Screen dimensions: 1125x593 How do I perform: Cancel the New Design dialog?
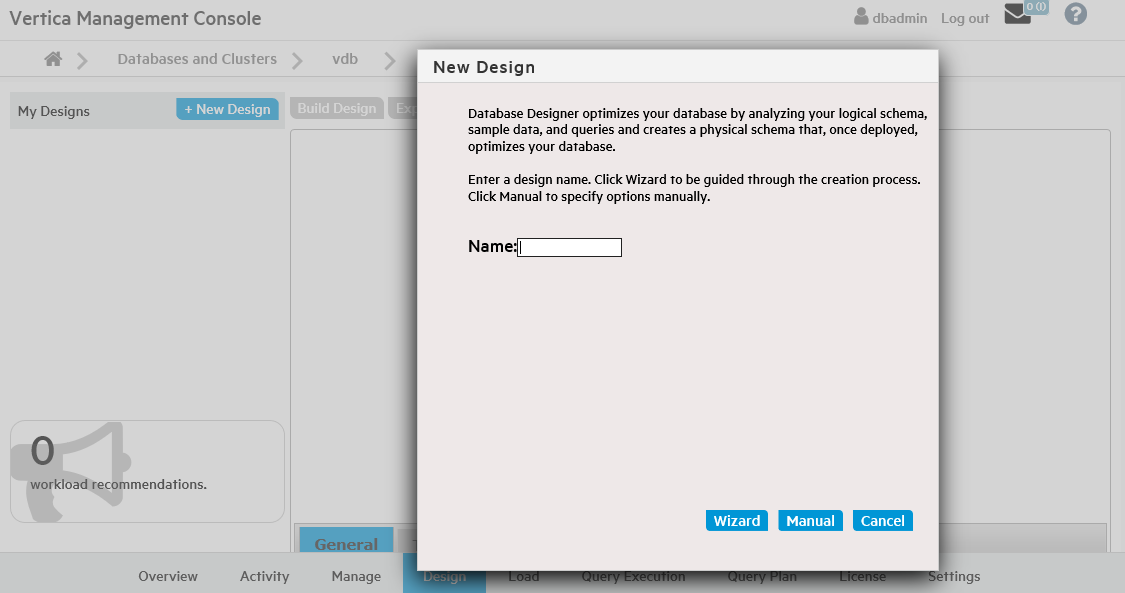tap(882, 521)
